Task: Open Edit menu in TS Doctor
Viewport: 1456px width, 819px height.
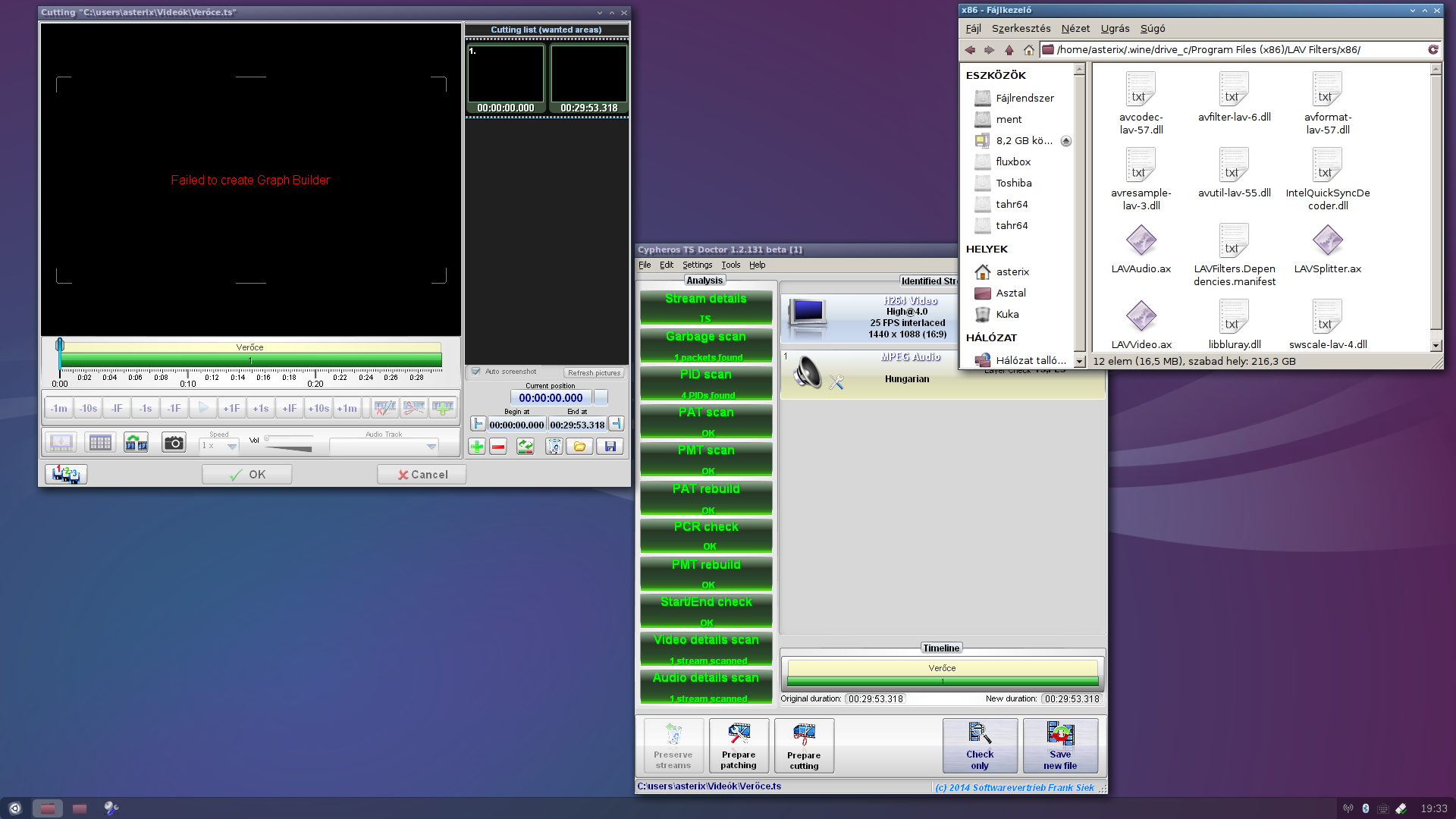Action: [667, 265]
